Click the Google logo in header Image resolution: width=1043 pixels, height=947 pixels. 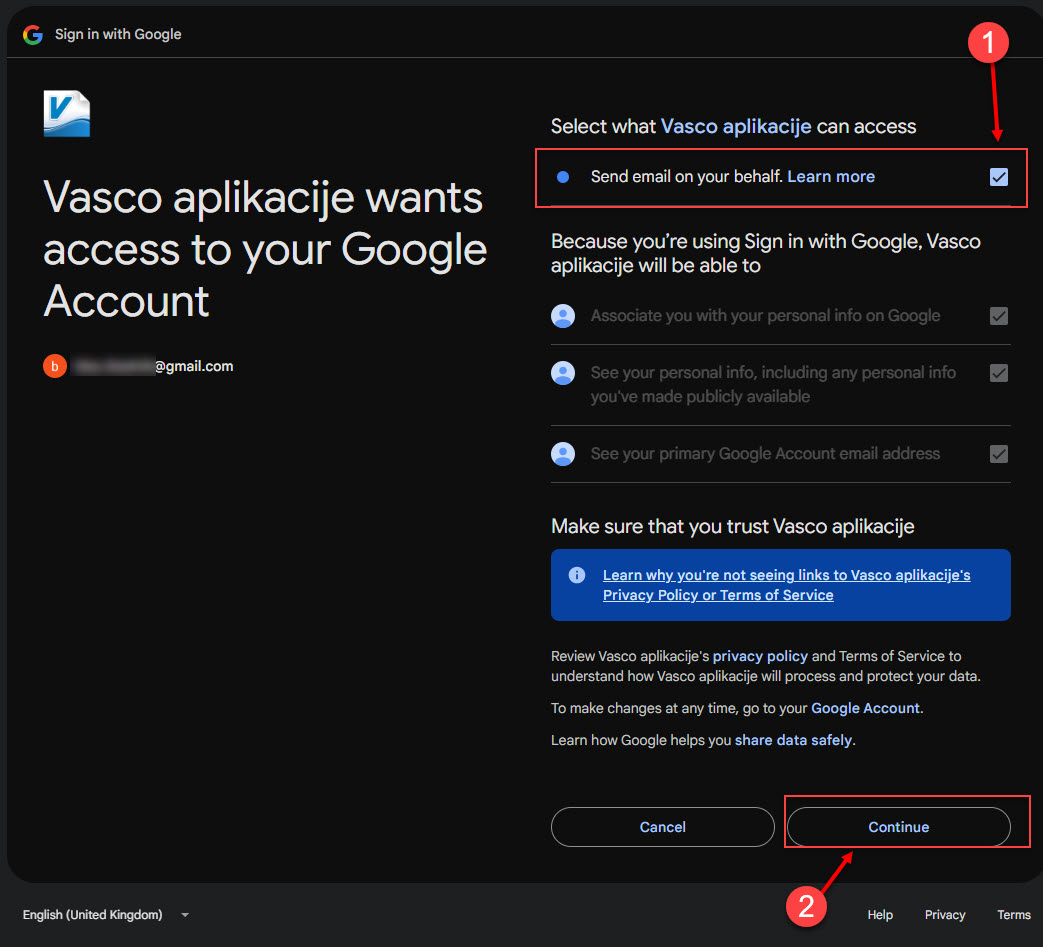pos(33,35)
